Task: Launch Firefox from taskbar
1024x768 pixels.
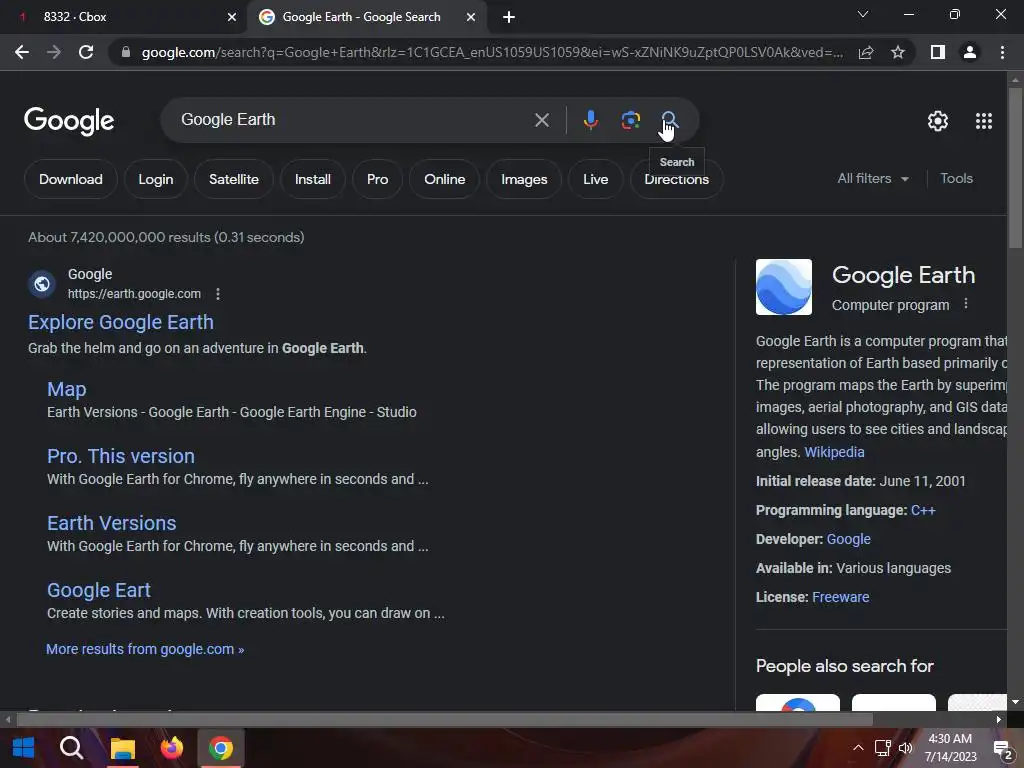Action: pos(172,748)
